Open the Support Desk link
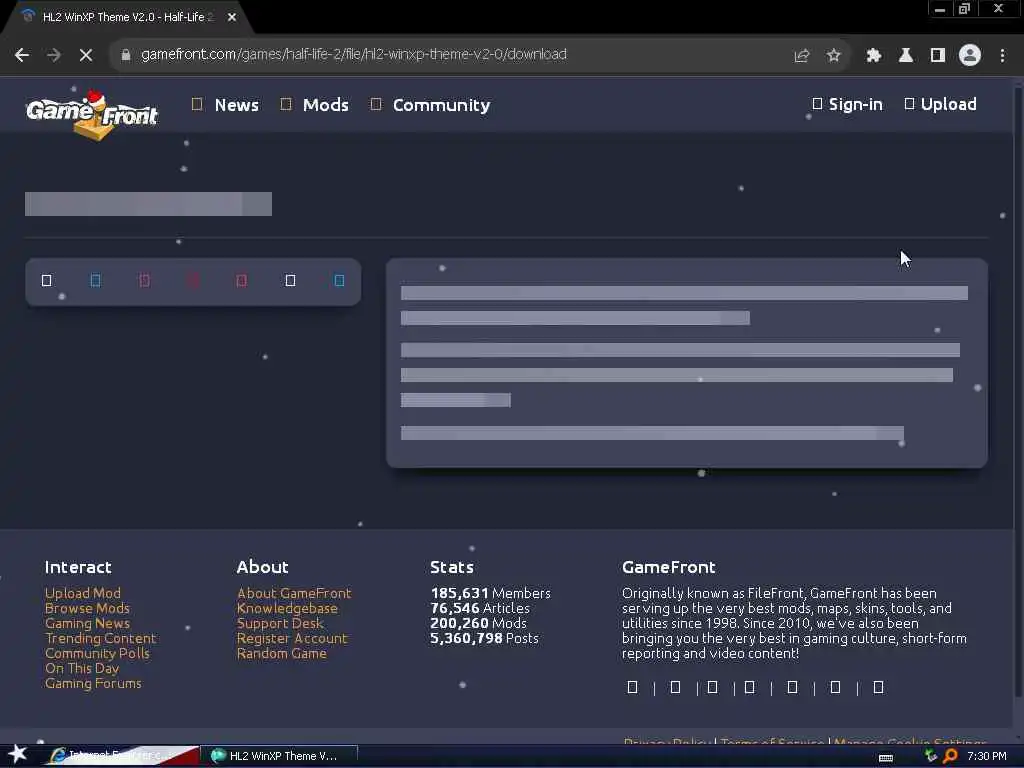The image size is (1024, 768). click(x=280, y=623)
